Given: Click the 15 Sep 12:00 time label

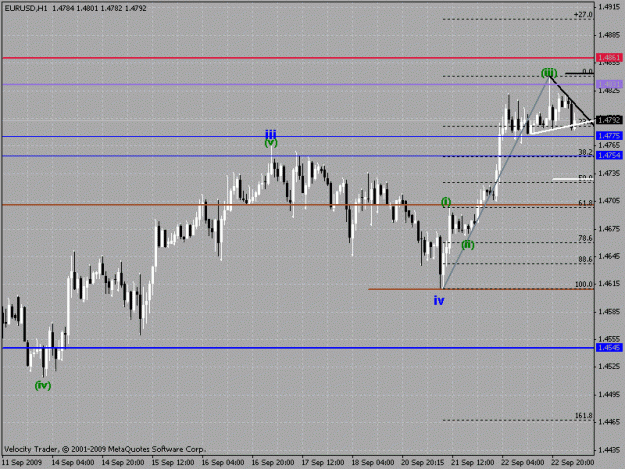Looking at the screenshot, I should click(x=173, y=462).
